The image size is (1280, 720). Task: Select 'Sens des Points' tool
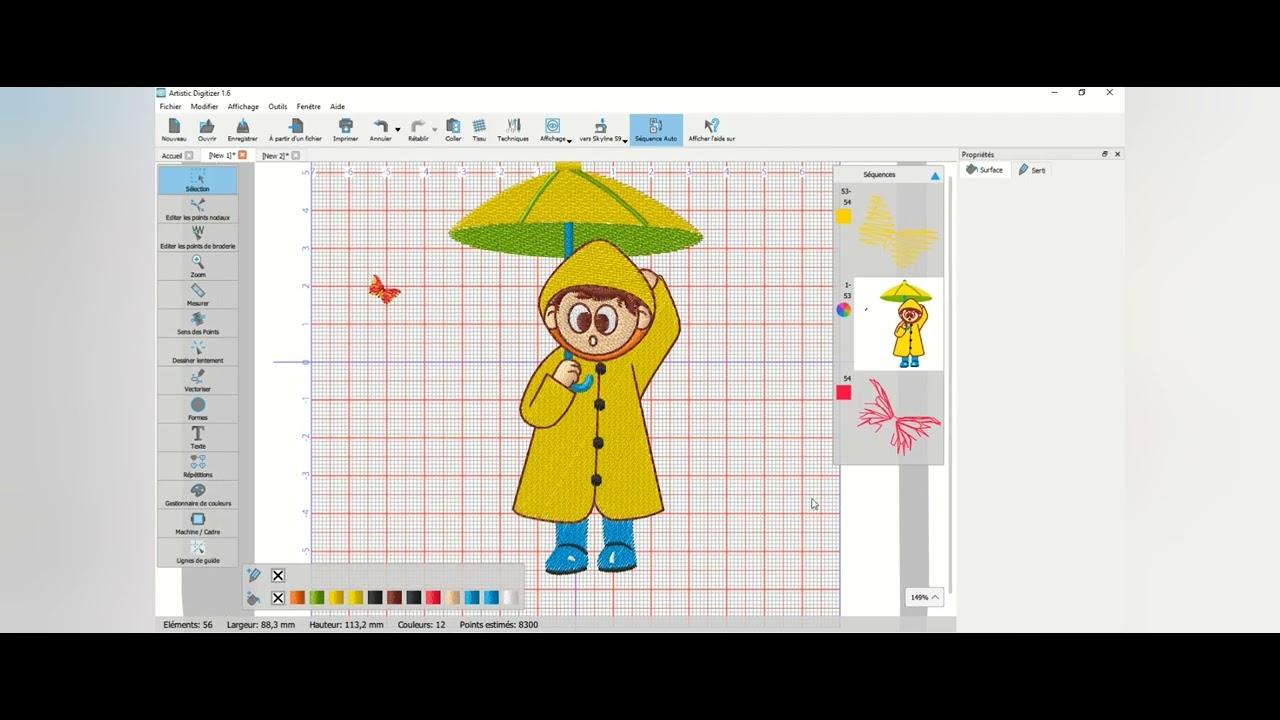(x=198, y=324)
